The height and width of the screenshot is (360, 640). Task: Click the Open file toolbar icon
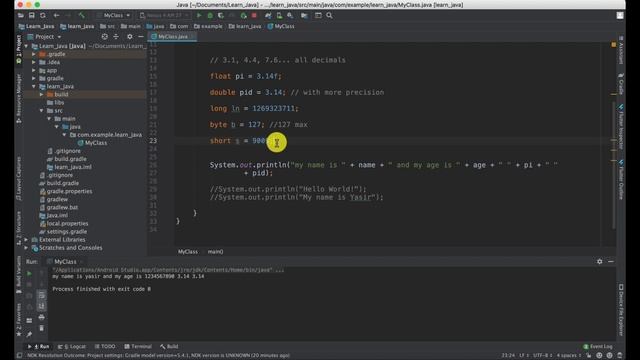tap(20, 16)
